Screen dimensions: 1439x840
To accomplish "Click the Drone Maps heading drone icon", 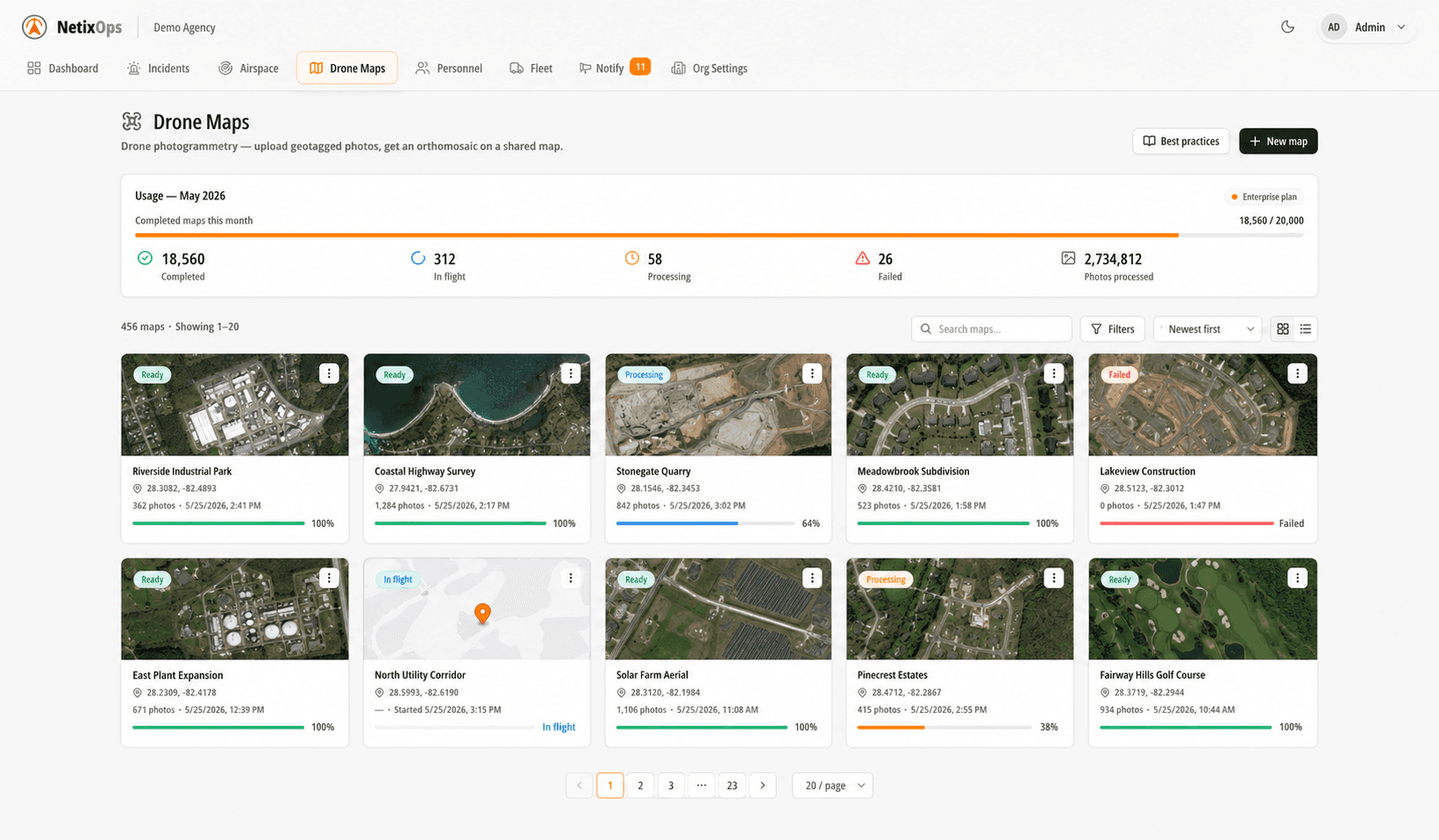I will (x=132, y=122).
